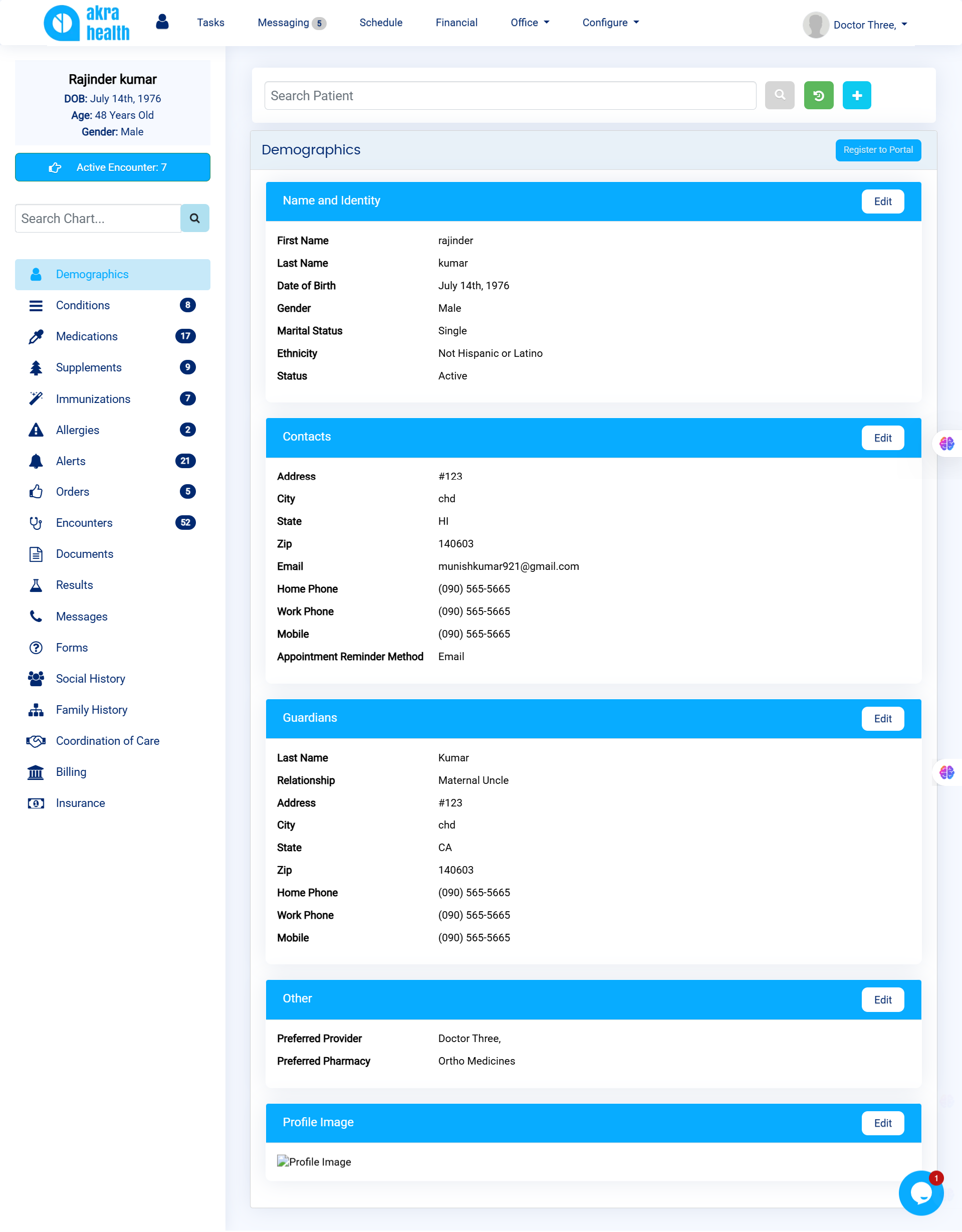
Task: Open the Schedule menu item
Action: pos(381,23)
